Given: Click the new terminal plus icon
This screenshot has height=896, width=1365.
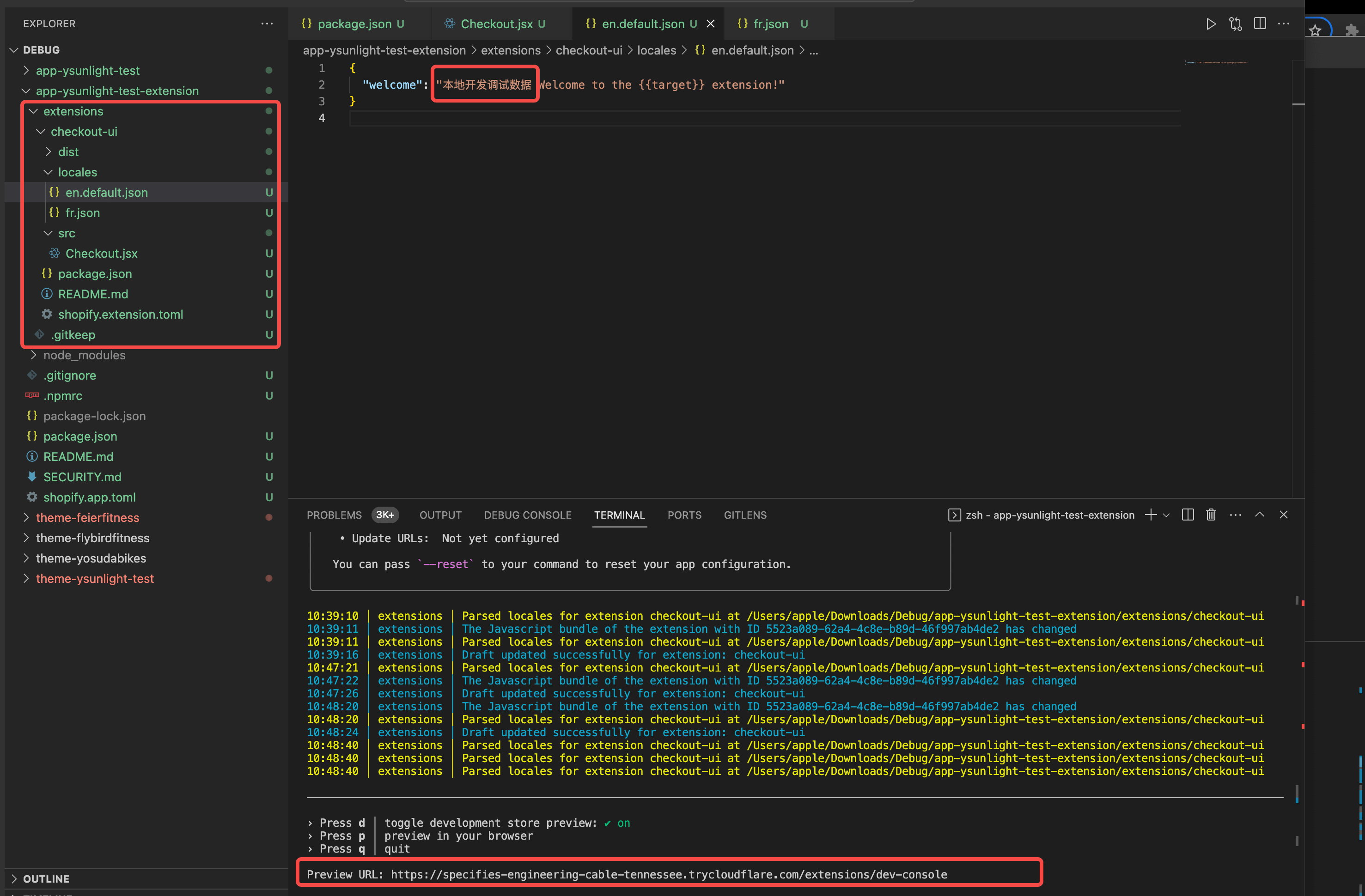Looking at the screenshot, I should pos(1150,515).
